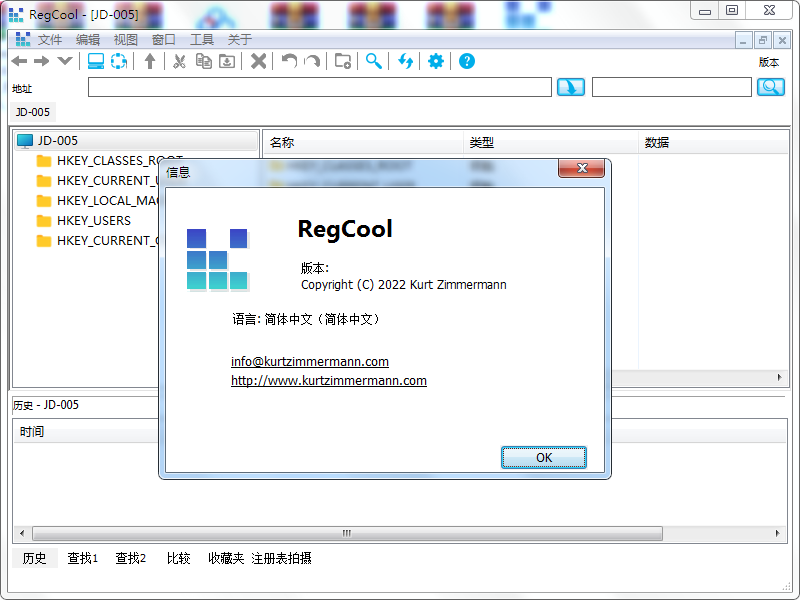Click the 版本 label at toolbar right
Screen dimensions: 800x600
click(x=768, y=62)
